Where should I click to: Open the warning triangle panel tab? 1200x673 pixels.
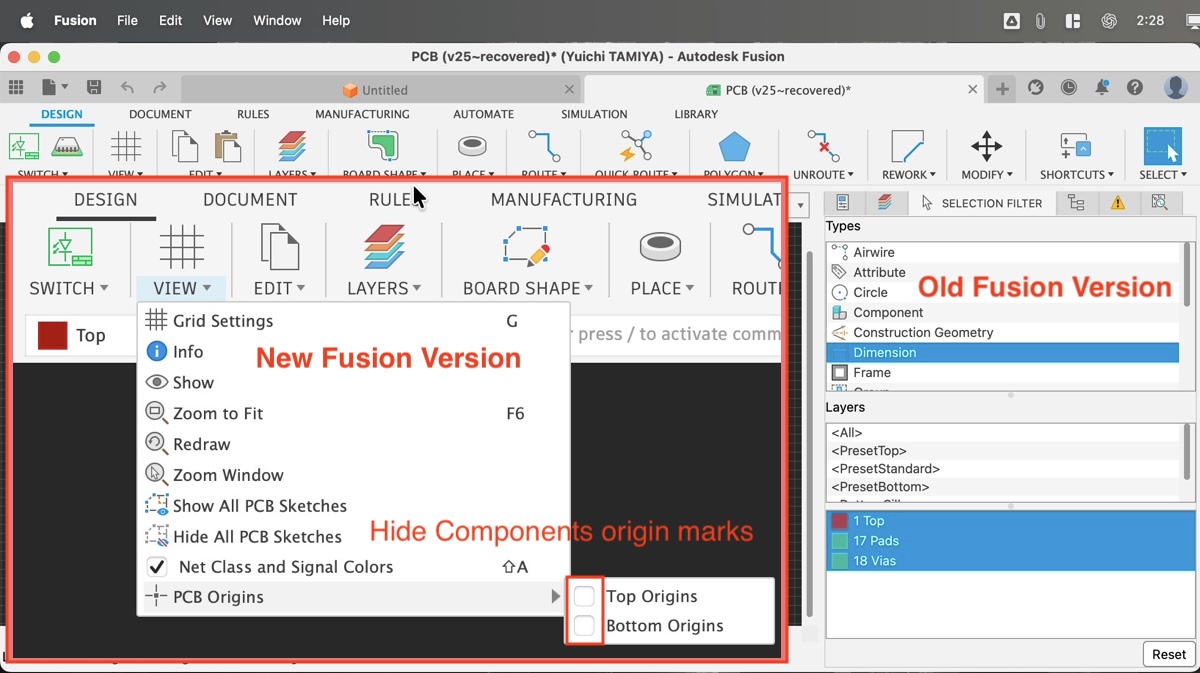[1118, 202]
